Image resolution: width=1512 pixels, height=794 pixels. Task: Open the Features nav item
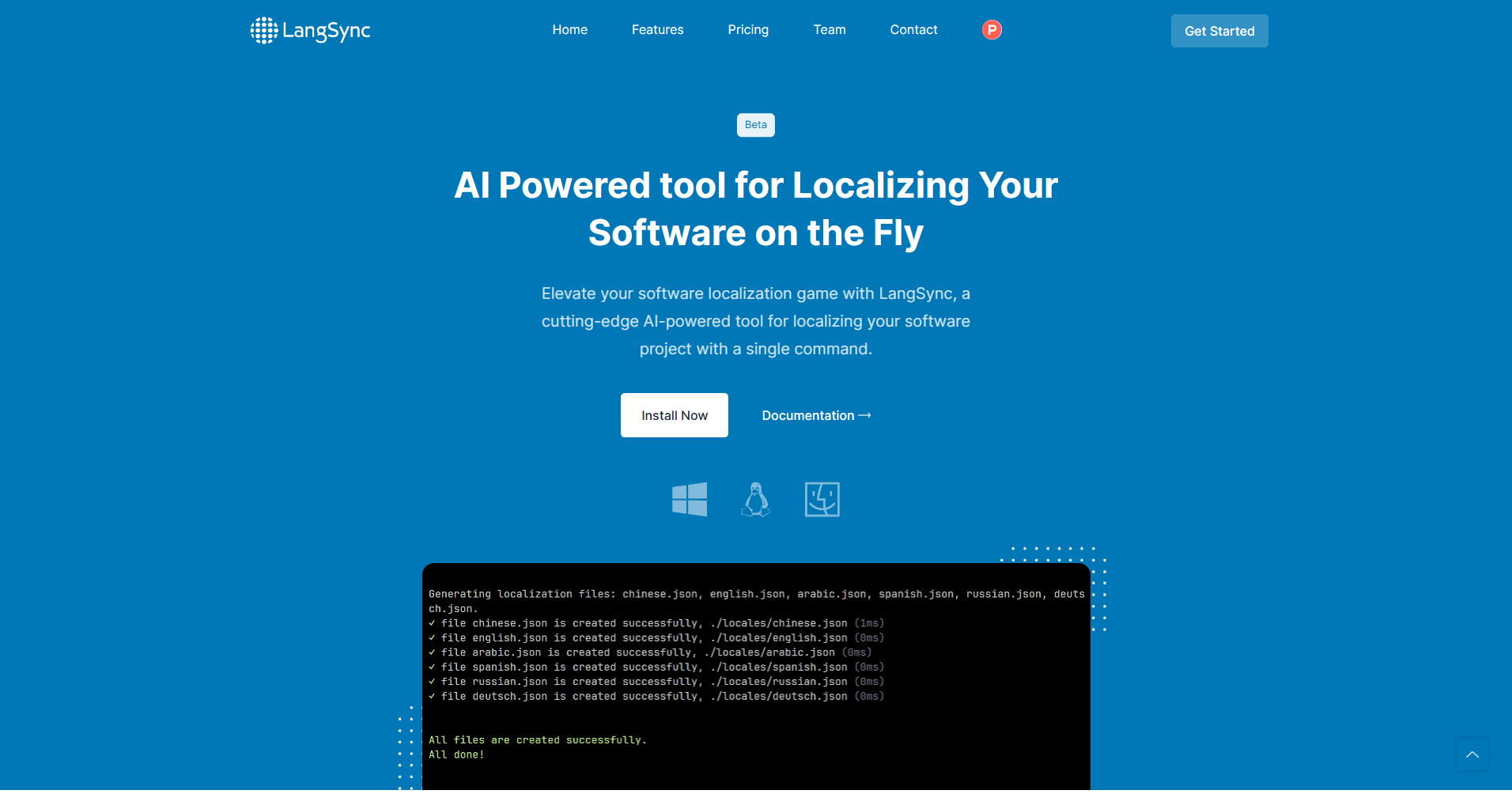pyautogui.click(x=657, y=29)
